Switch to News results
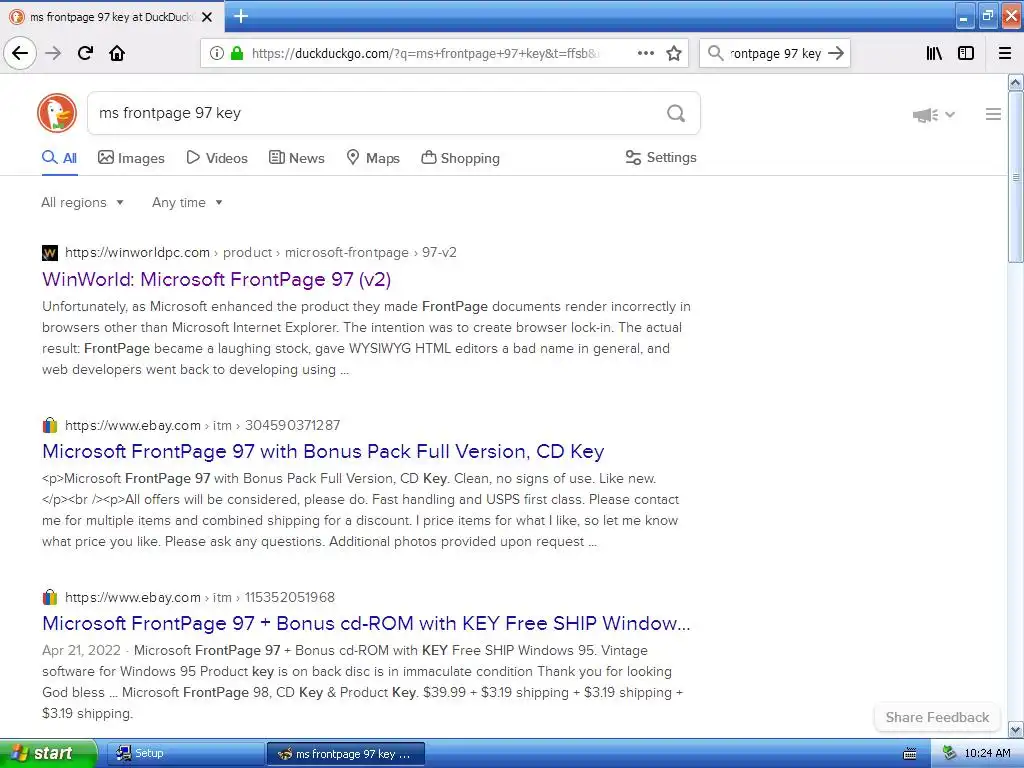Image resolution: width=1024 pixels, height=768 pixels. [296, 158]
